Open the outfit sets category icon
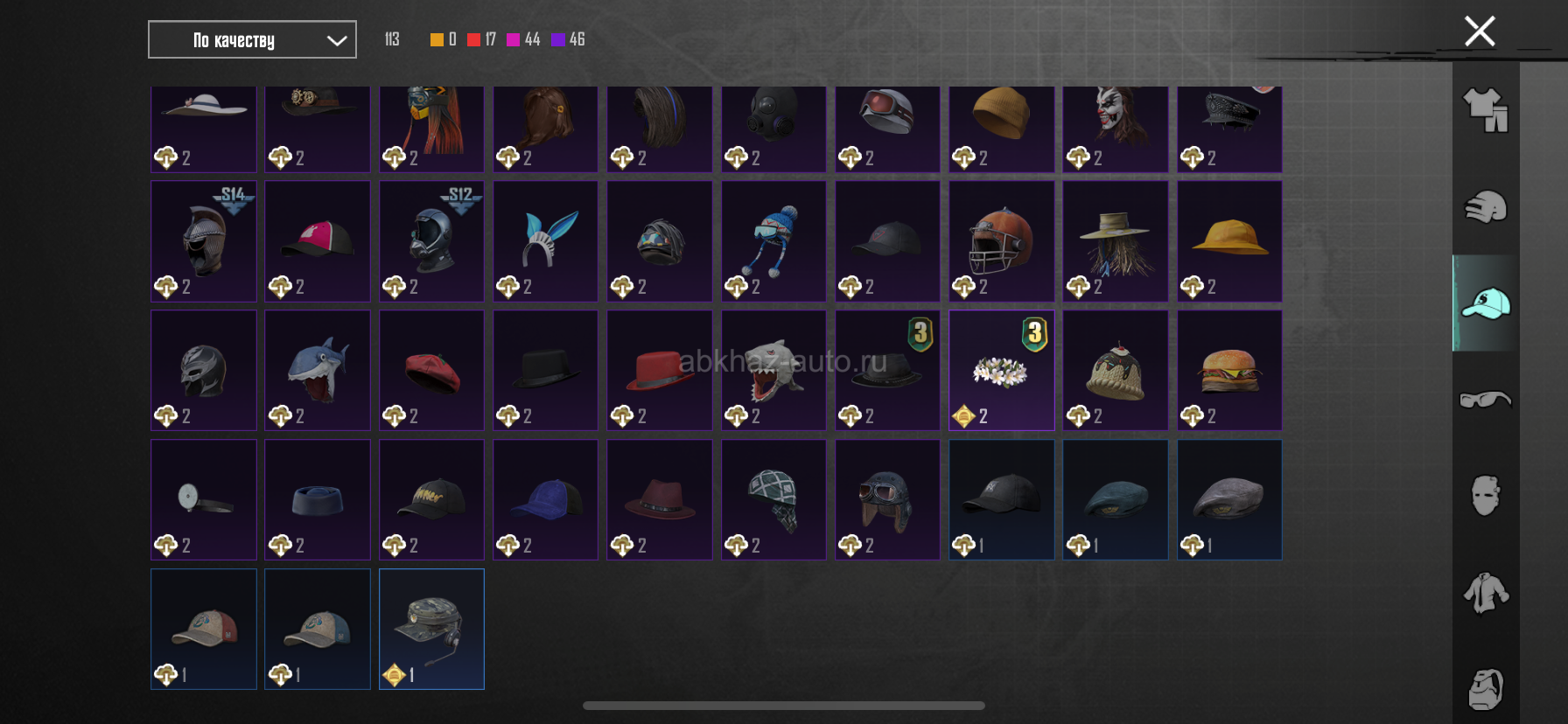Screen dimensions: 1568x724 pos(1486,110)
